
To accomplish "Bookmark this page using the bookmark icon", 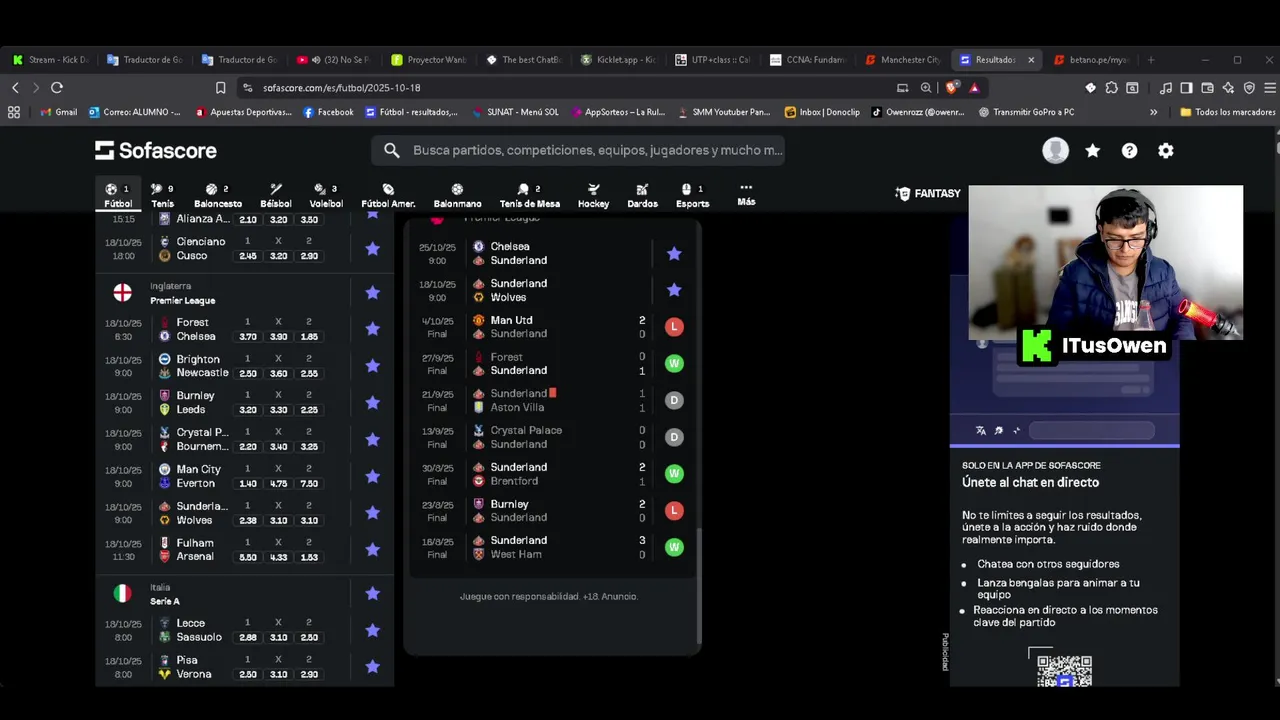I will 221,88.
